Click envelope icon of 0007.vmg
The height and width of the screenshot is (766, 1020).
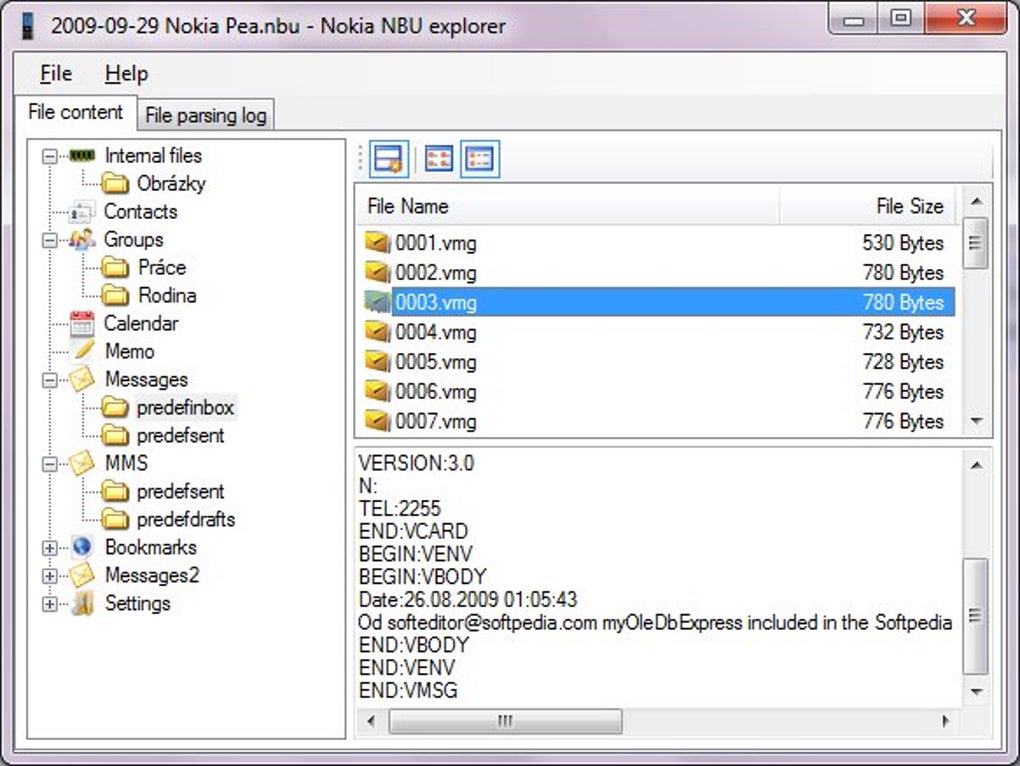pyautogui.click(x=377, y=421)
